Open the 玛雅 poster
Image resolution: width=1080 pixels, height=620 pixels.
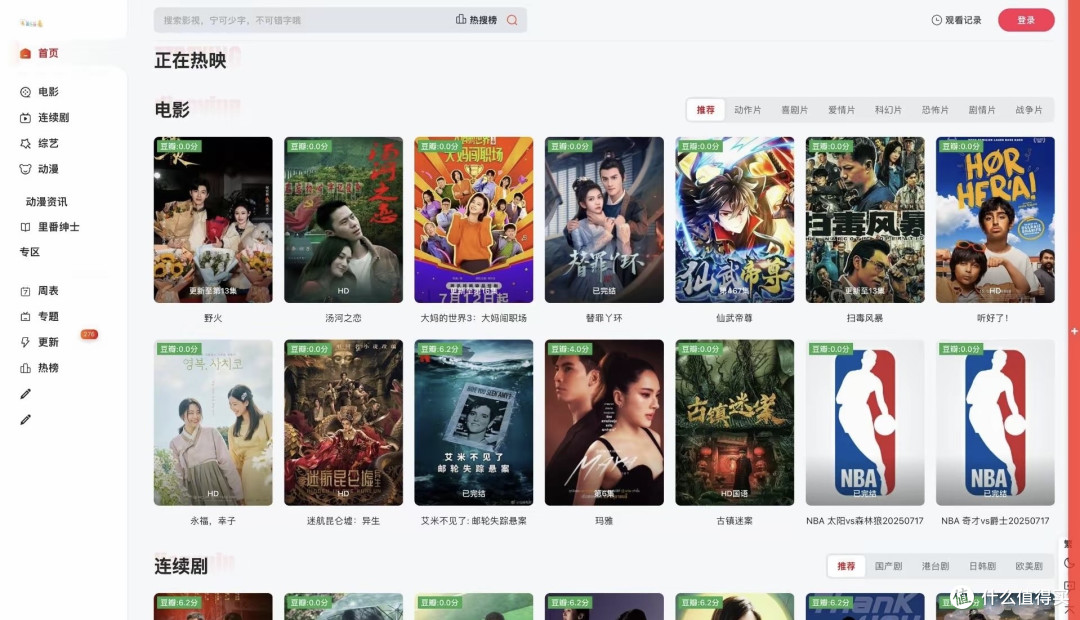(604, 422)
